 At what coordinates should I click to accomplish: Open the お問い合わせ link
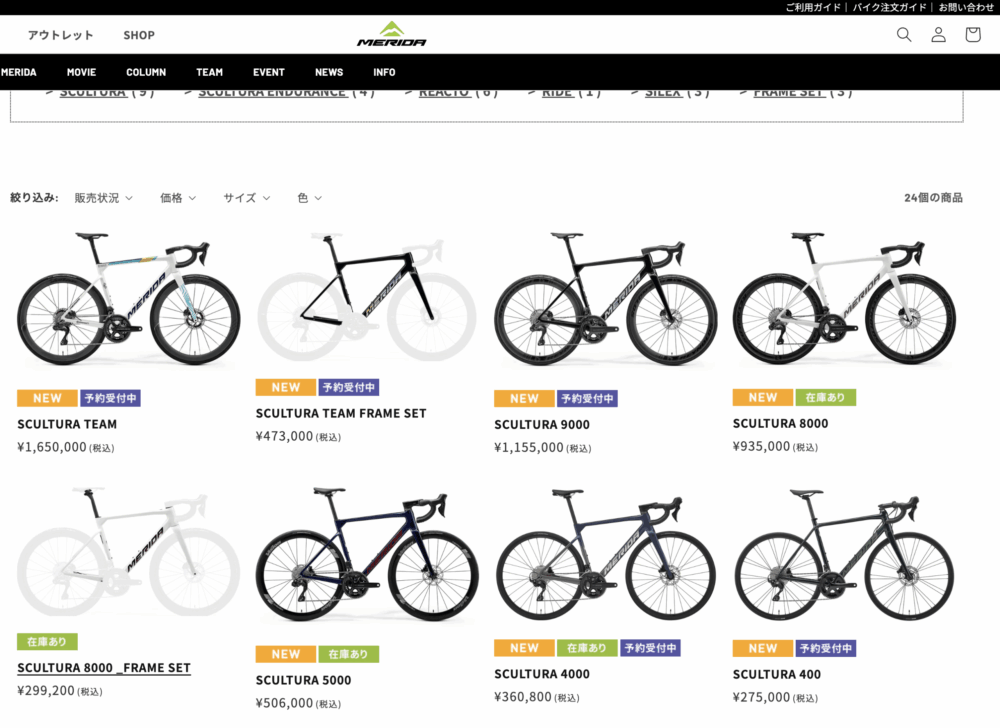click(x=966, y=7)
